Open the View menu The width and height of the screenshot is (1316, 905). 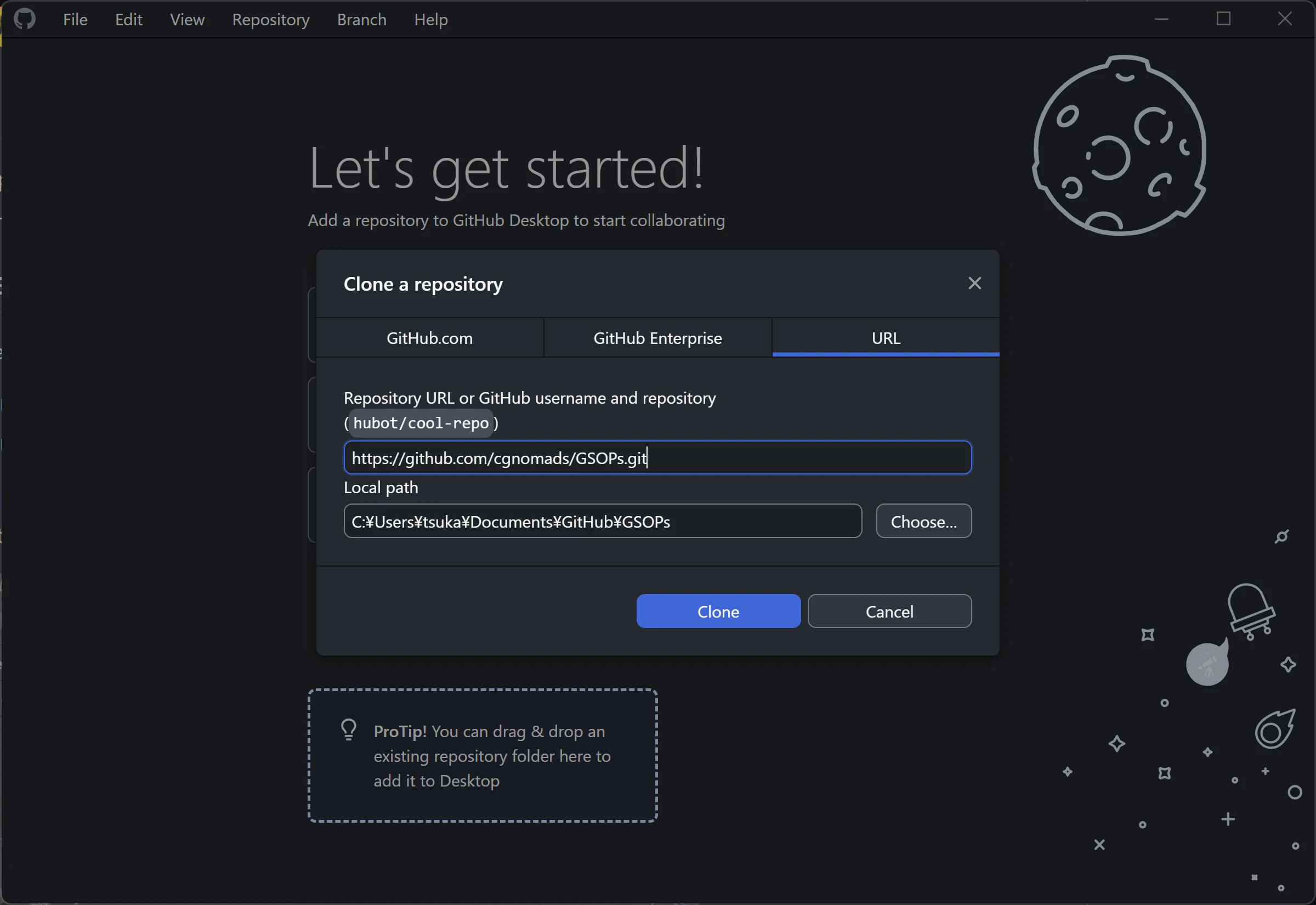pos(187,19)
